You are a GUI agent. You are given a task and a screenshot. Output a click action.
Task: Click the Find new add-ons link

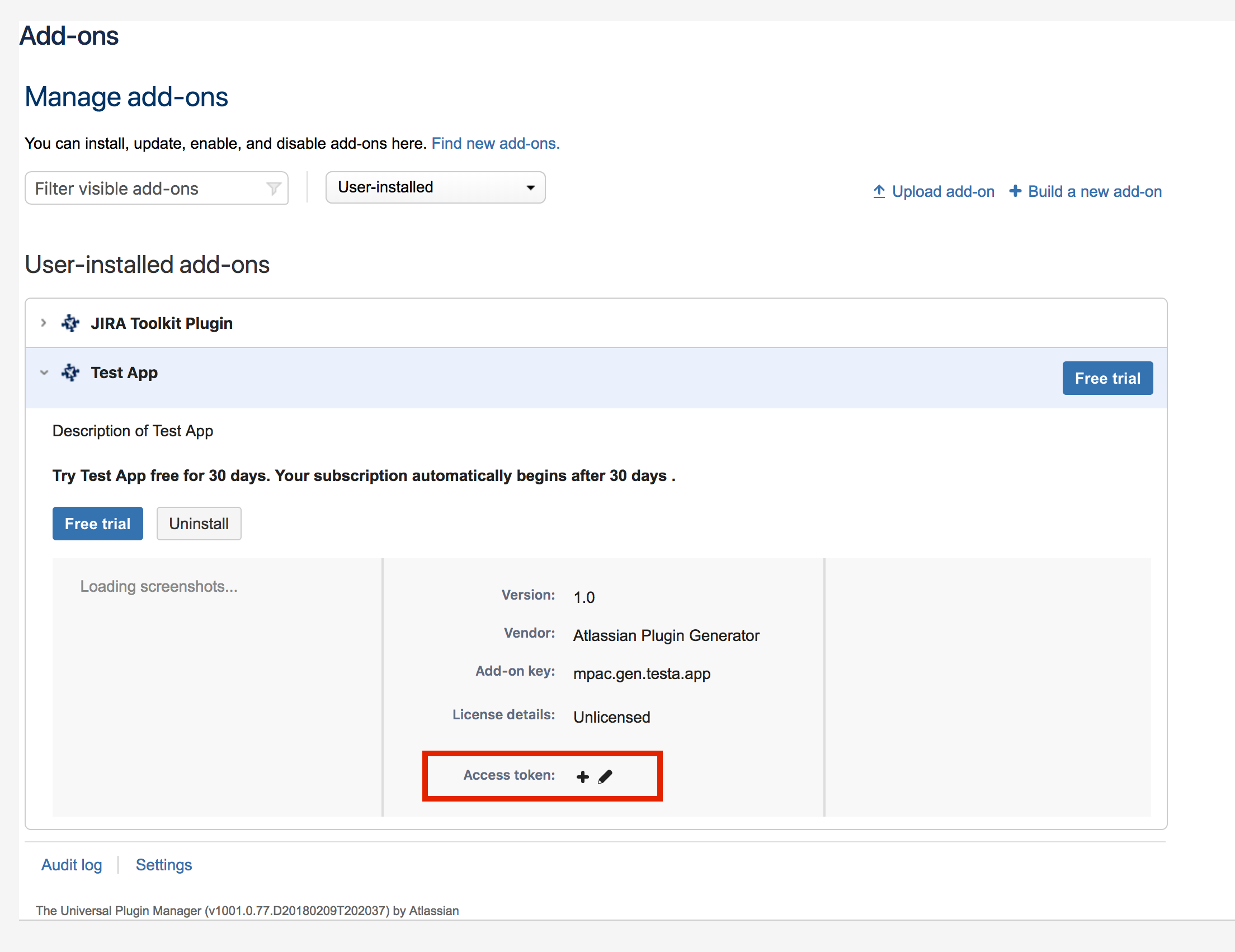(495, 143)
